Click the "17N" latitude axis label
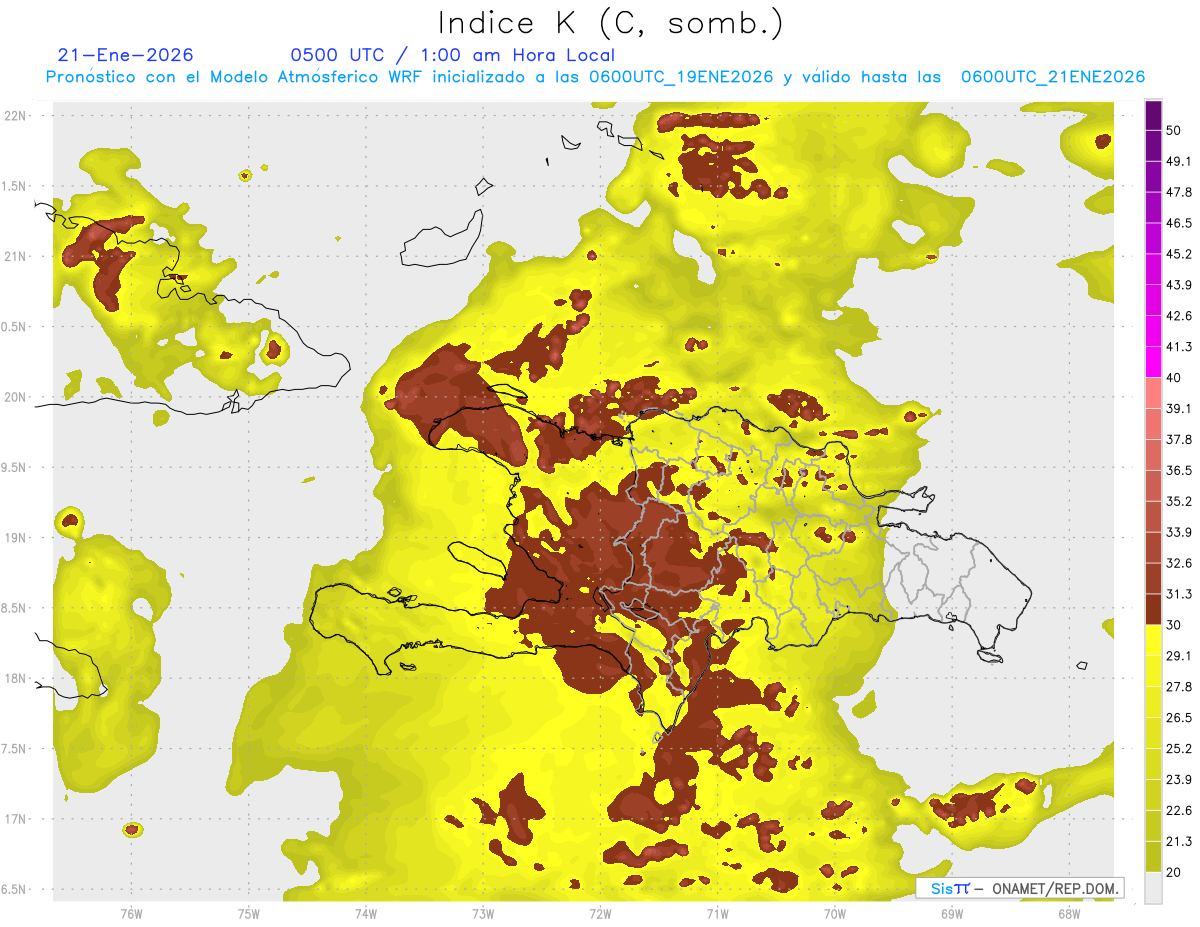The image size is (1200, 927). 16,819
